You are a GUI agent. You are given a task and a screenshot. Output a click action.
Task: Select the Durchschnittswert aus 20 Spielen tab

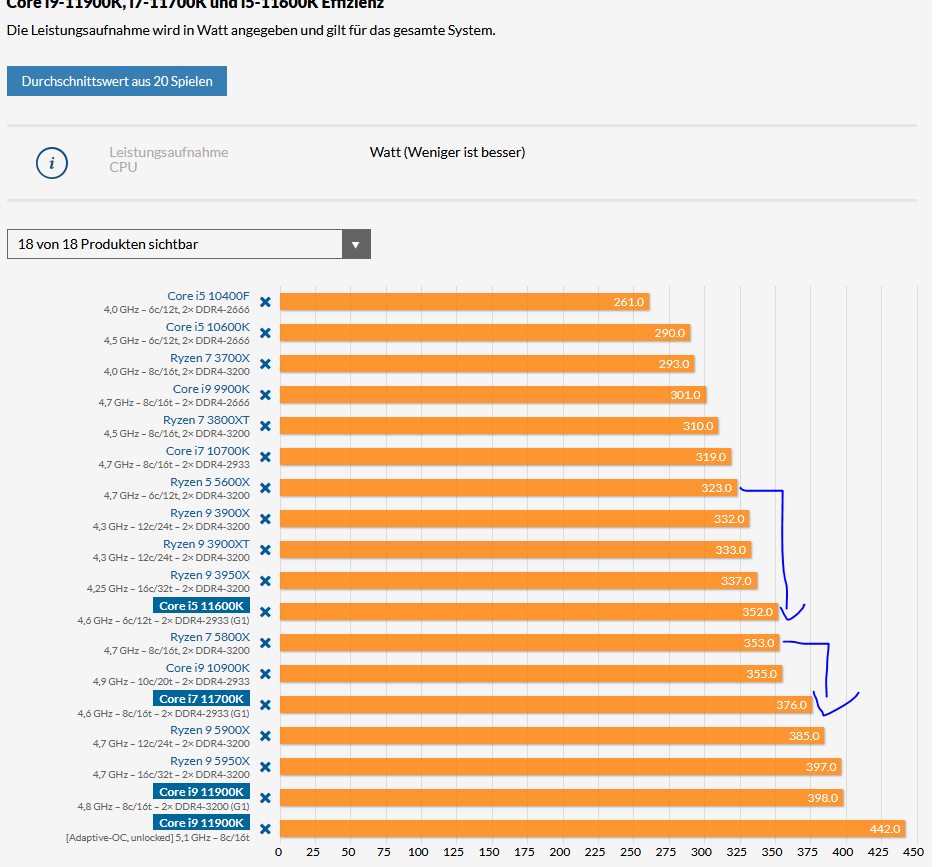click(117, 81)
